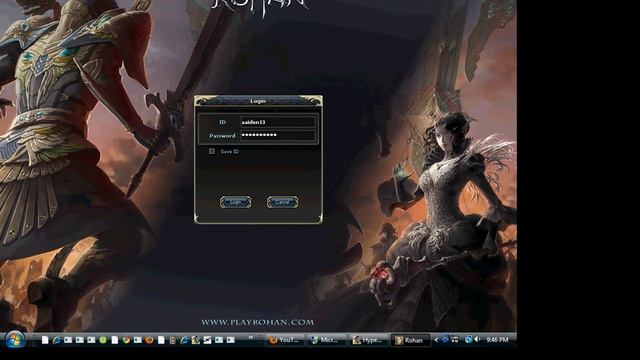The height and width of the screenshot is (360, 640).
Task: Tick the Save ID checkbox
Action: [212, 151]
